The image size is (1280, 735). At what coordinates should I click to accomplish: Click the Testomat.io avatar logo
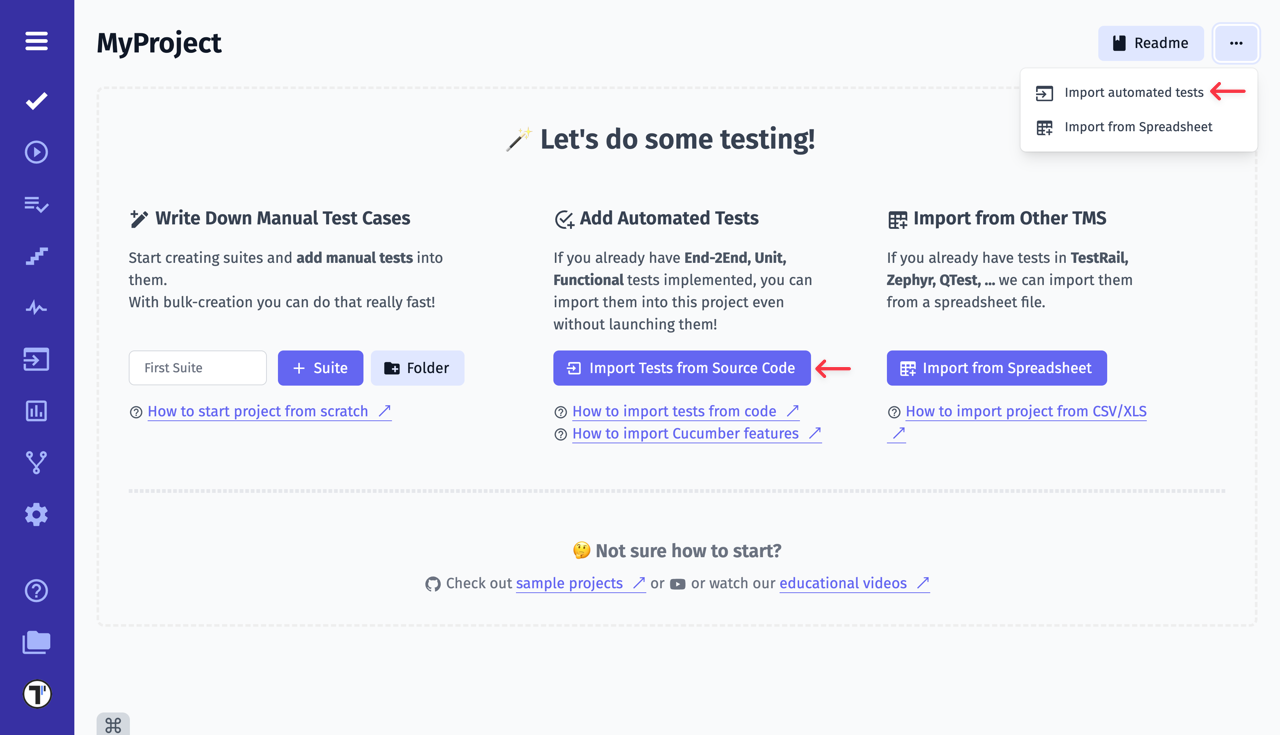coord(36,694)
